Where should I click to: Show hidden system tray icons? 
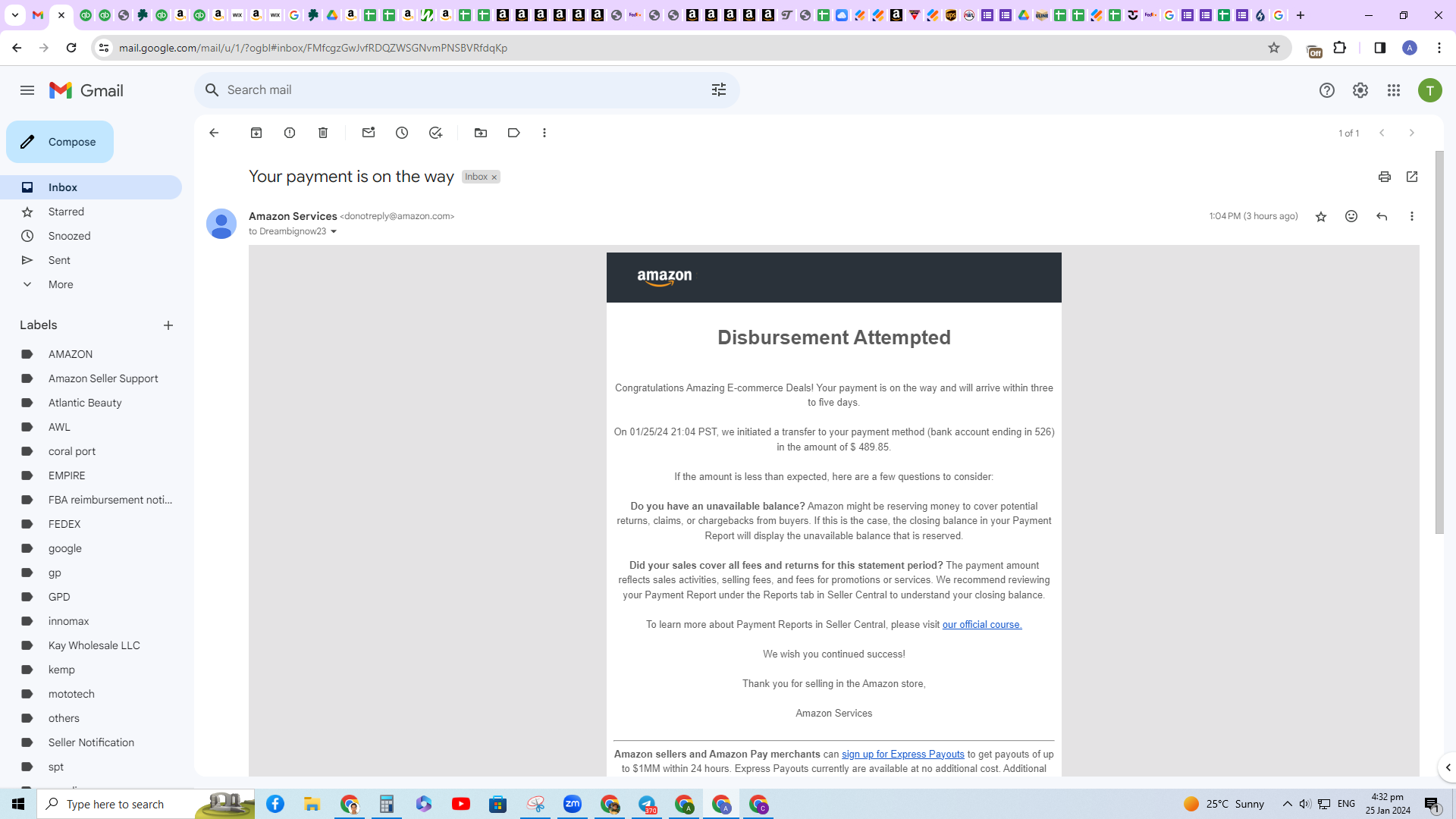point(1288,804)
